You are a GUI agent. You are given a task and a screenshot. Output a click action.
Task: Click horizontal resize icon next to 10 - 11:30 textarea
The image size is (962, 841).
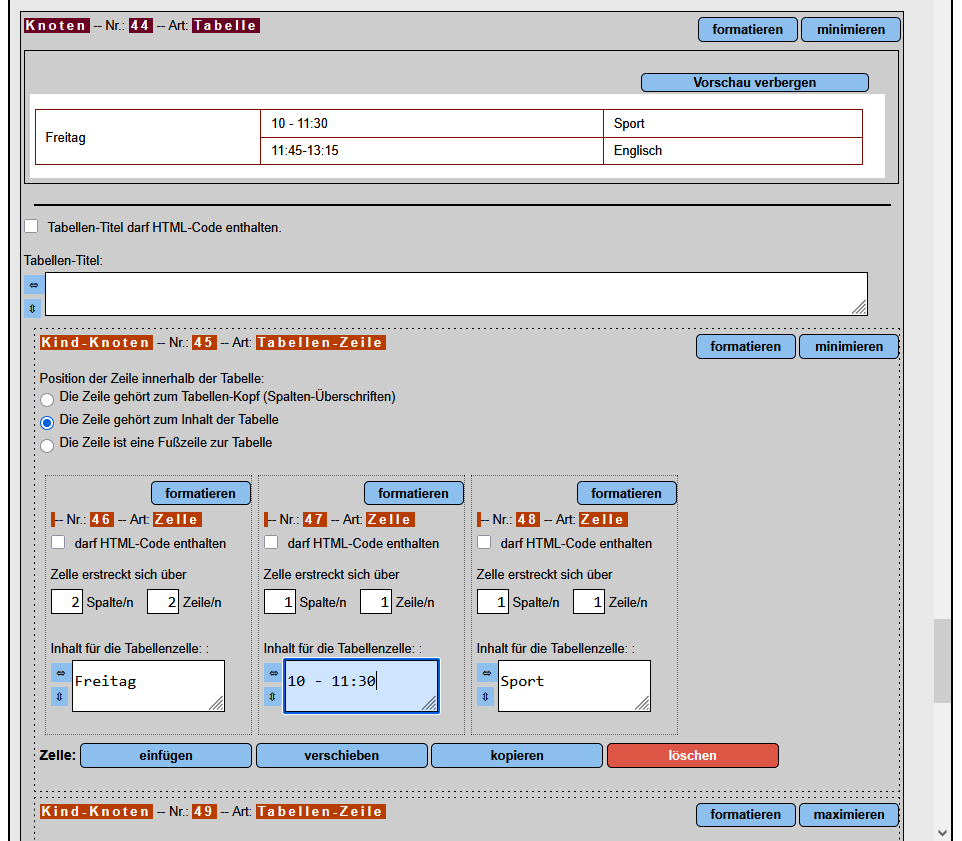[x=272, y=673]
